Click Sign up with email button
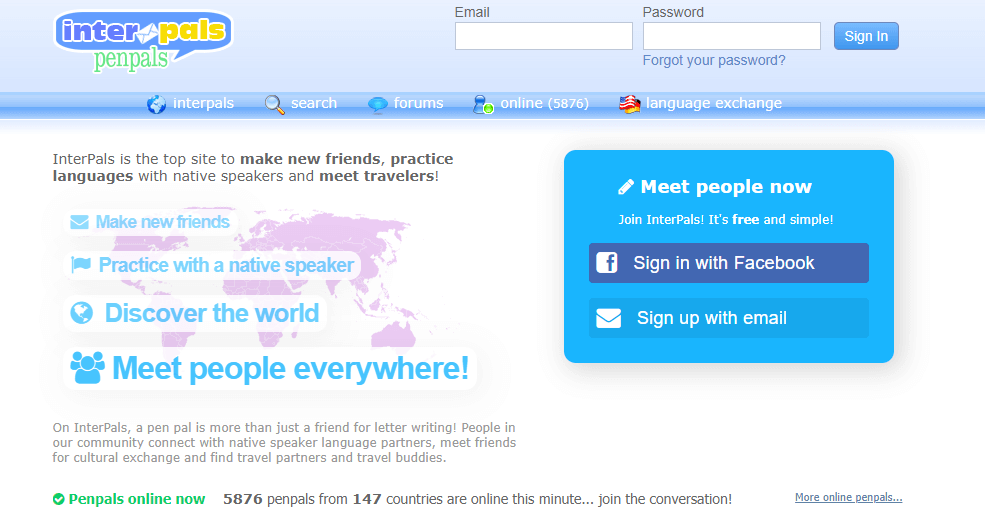Screen dimensions: 985x513 729,318
